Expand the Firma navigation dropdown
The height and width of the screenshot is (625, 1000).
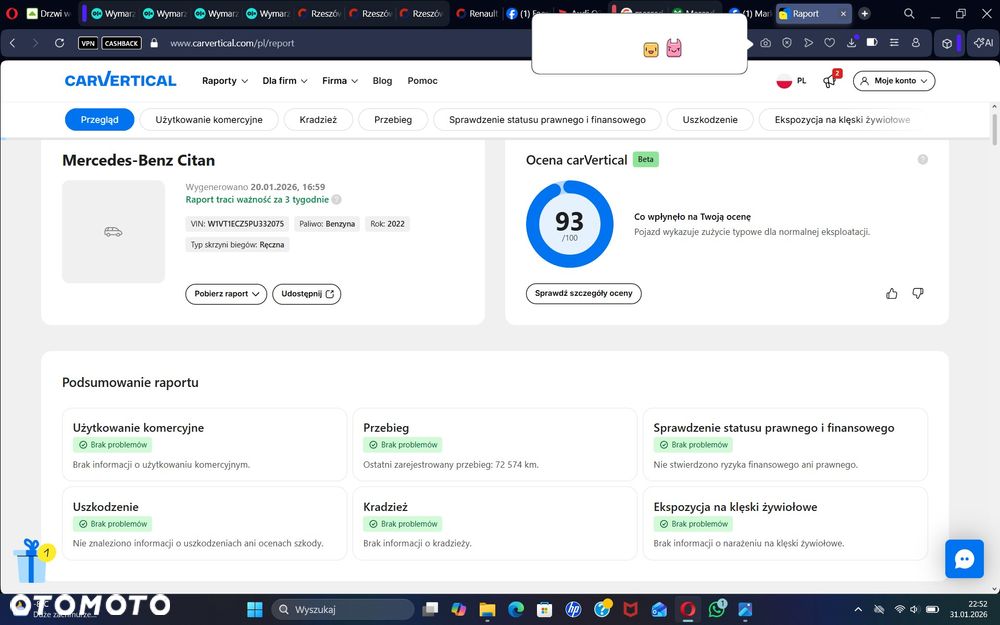tap(340, 81)
